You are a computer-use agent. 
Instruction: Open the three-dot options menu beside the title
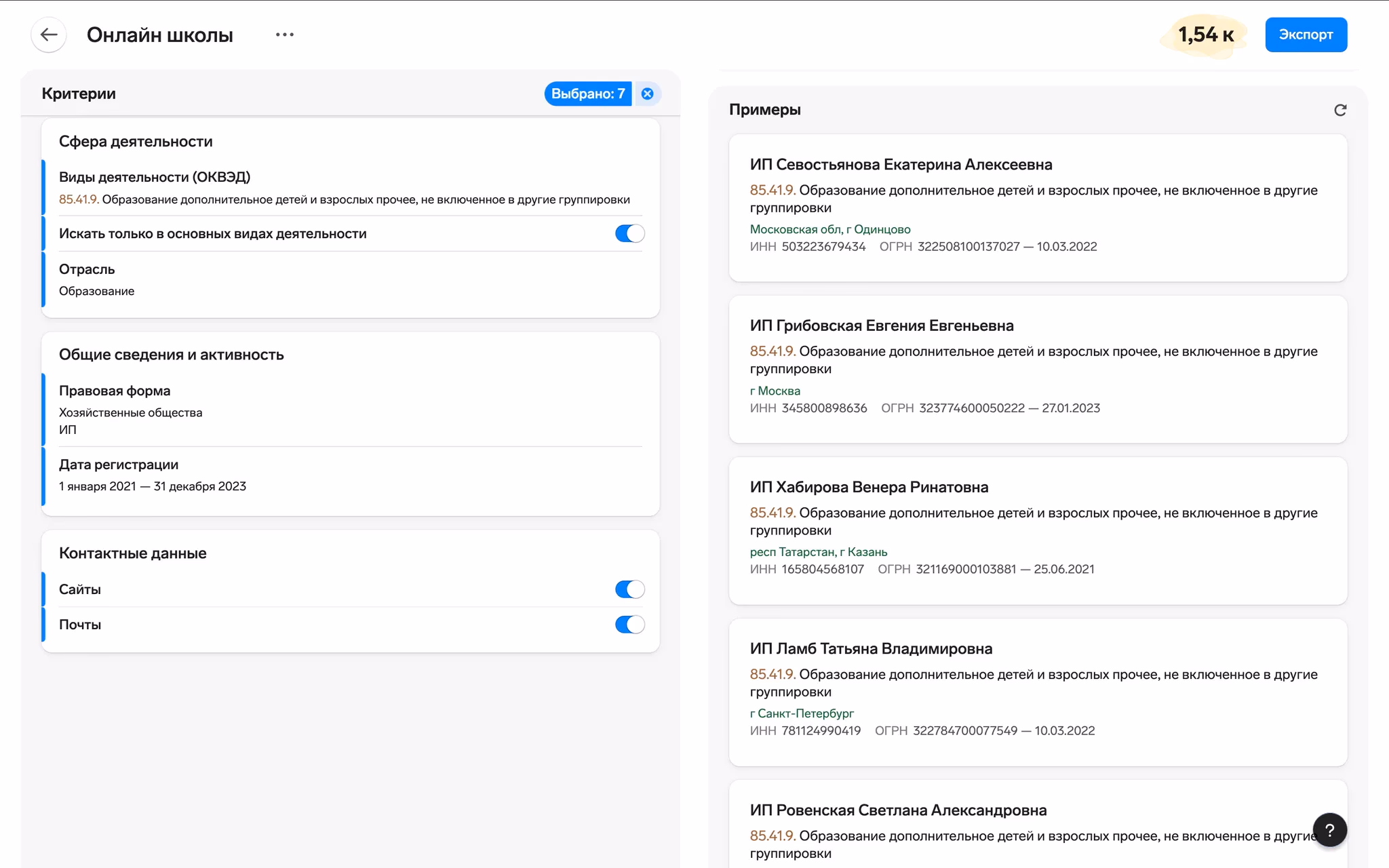pyautogui.click(x=285, y=35)
